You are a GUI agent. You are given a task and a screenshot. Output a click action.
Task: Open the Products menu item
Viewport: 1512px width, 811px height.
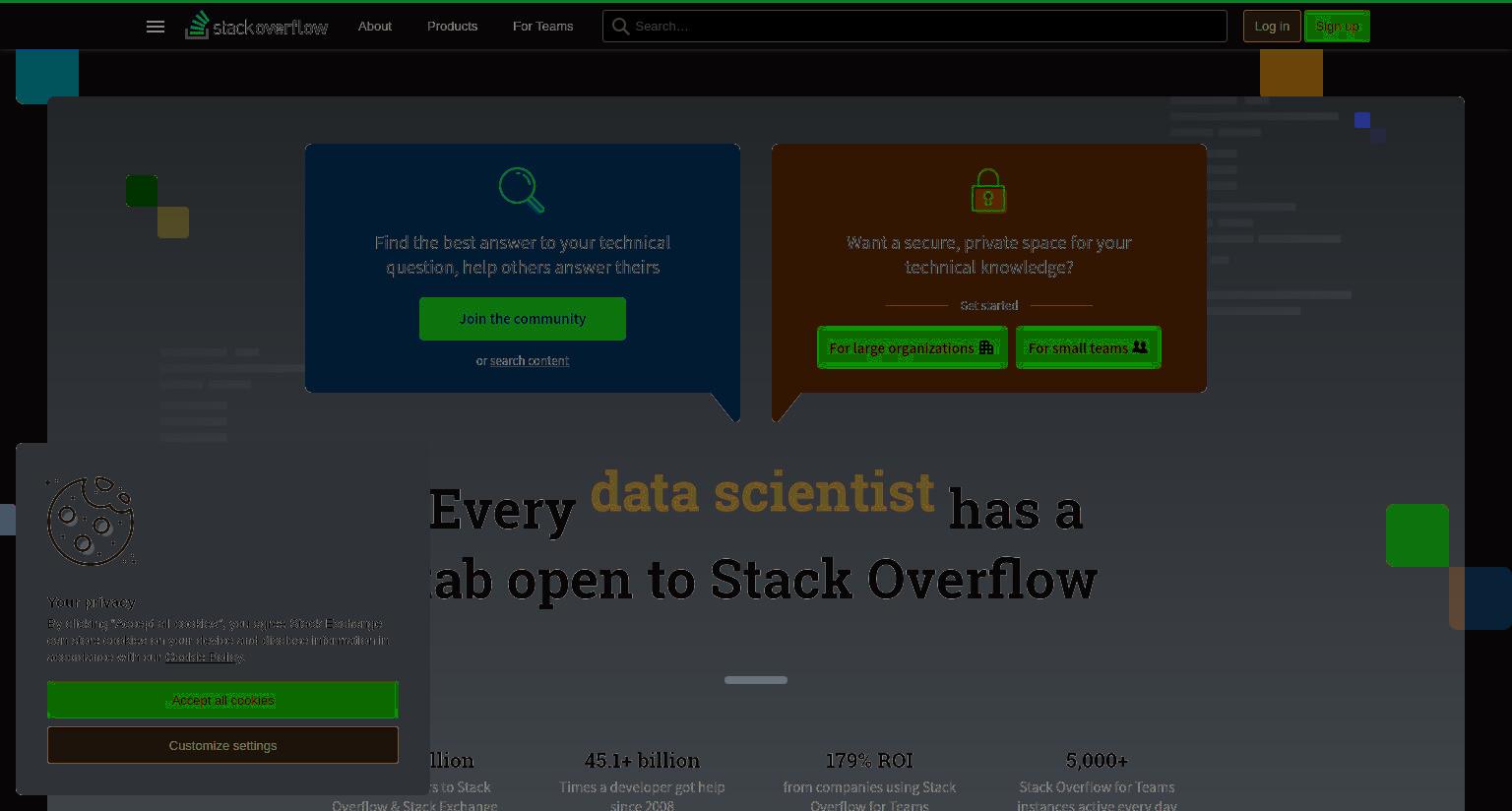[x=452, y=27]
